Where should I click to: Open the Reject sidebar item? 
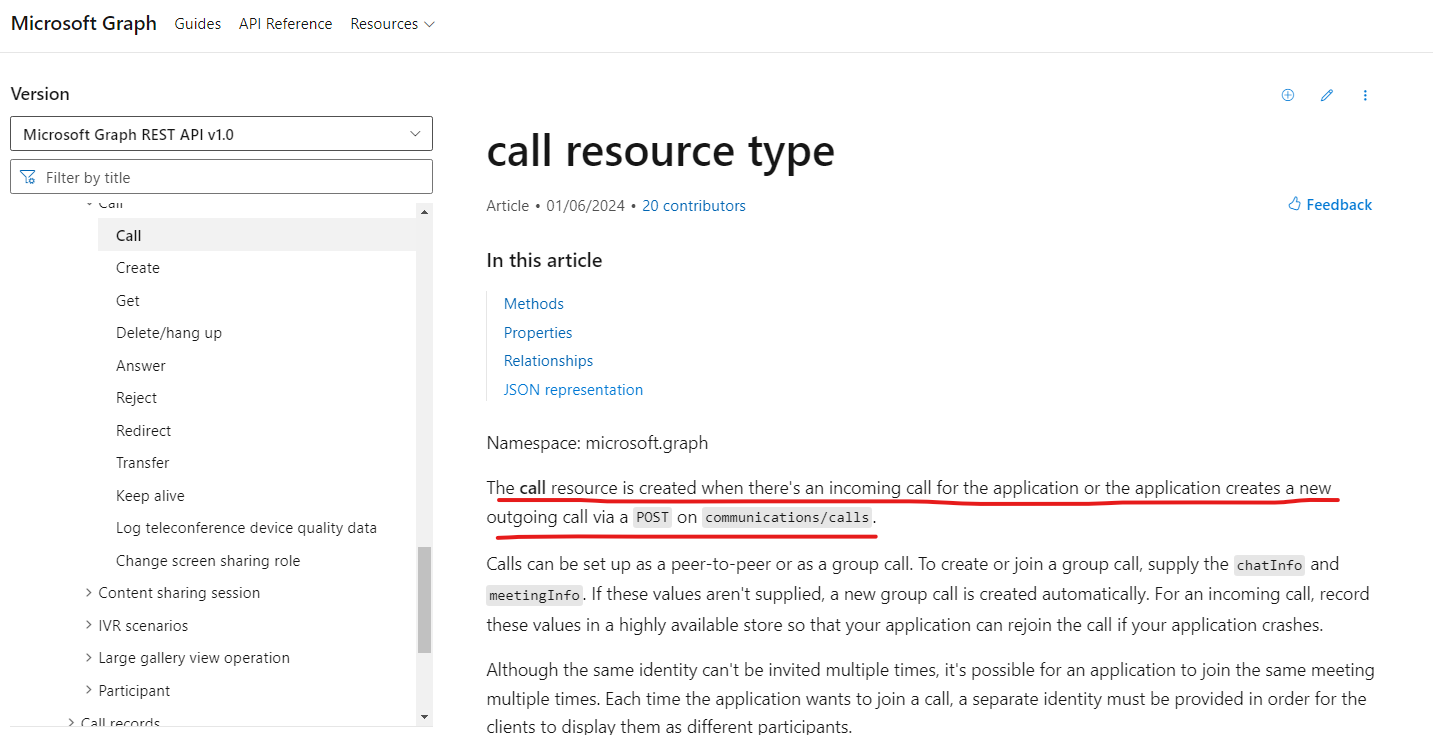click(x=136, y=398)
